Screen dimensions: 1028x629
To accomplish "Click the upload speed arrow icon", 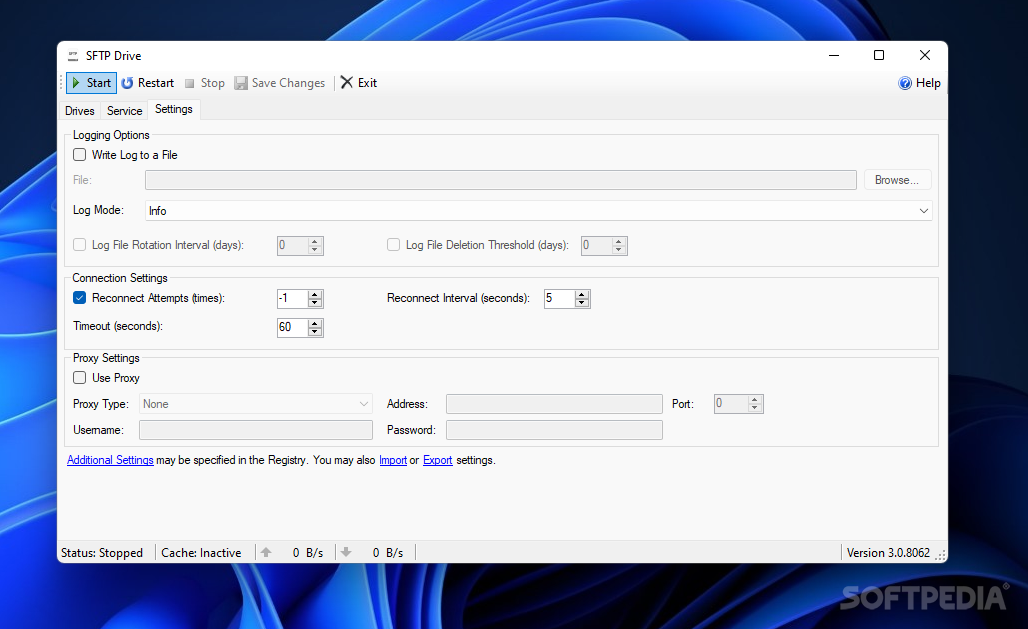I will tap(266, 552).
